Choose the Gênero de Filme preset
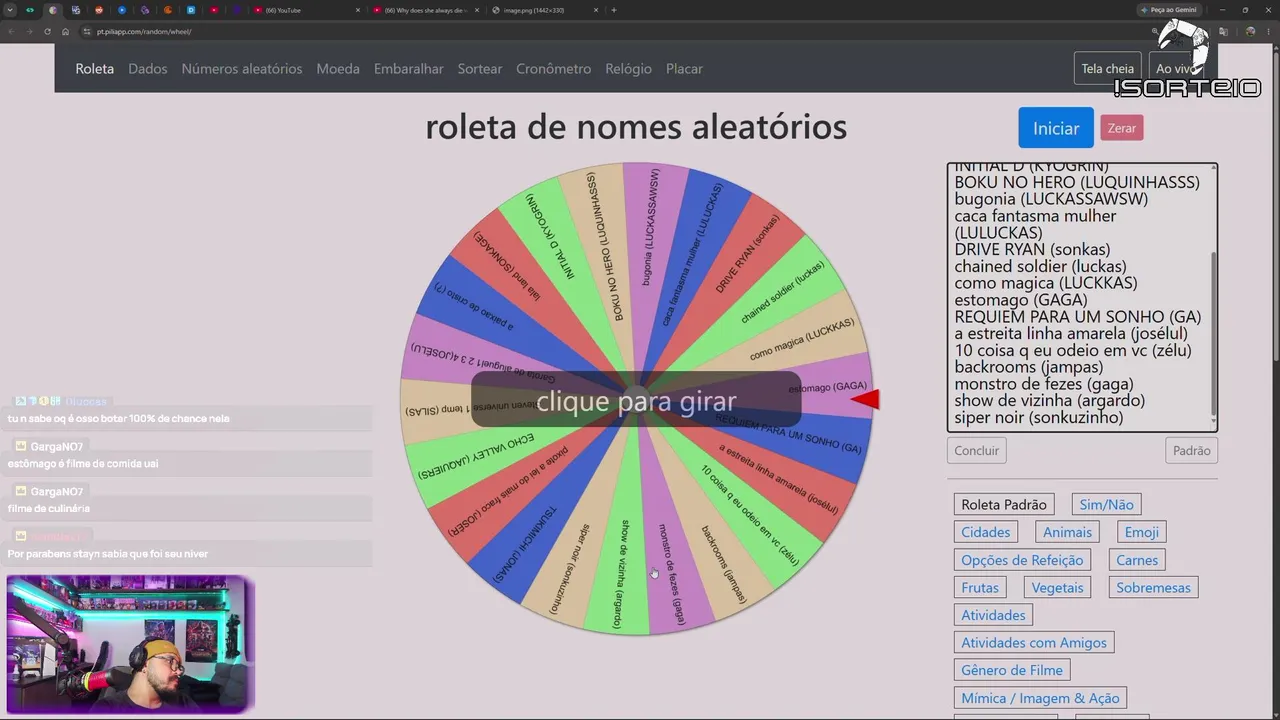This screenshot has width=1280, height=720. coord(1012,670)
